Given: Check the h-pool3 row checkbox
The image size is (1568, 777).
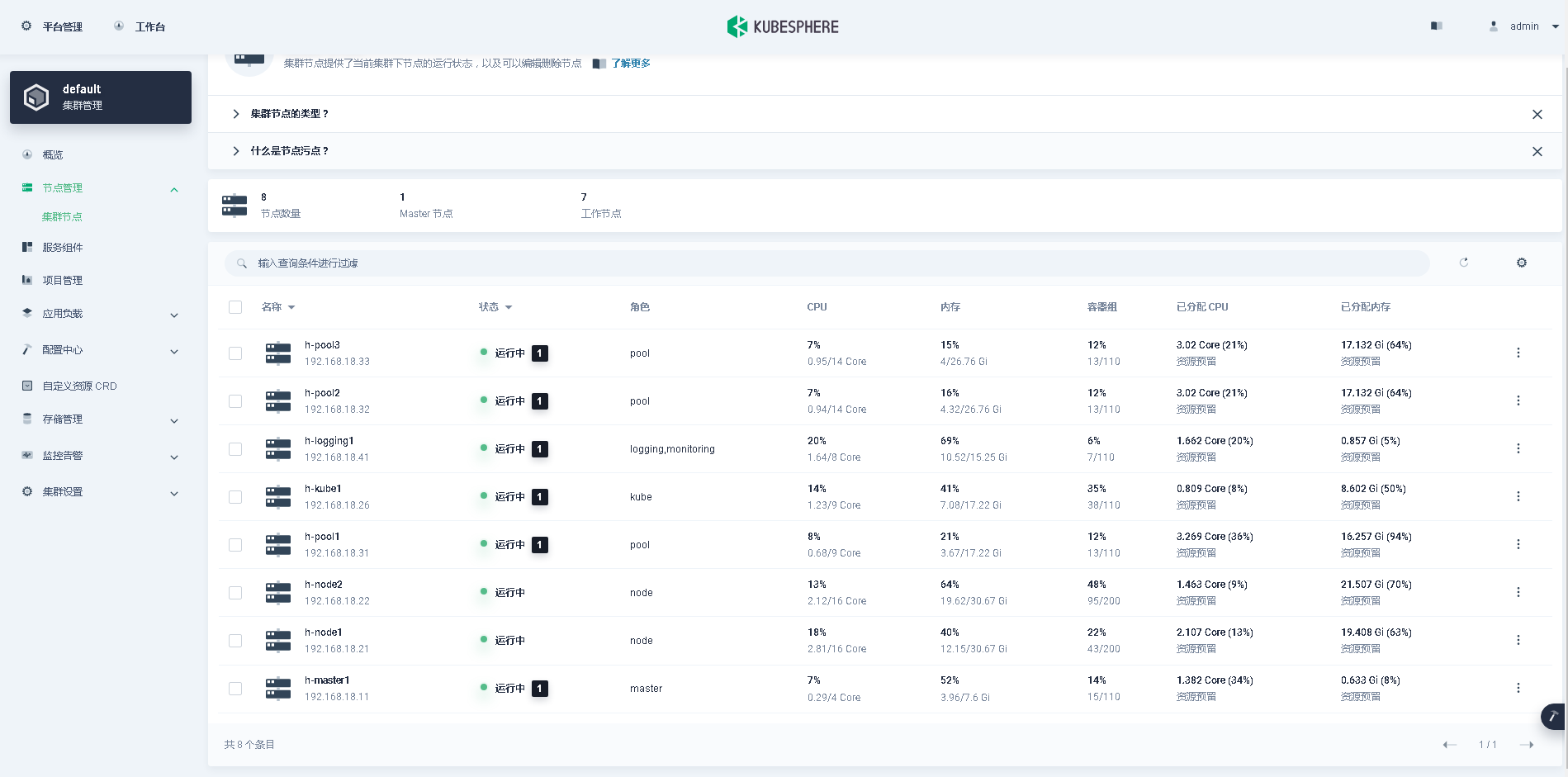Looking at the screenshot, I should coord(235,353).
